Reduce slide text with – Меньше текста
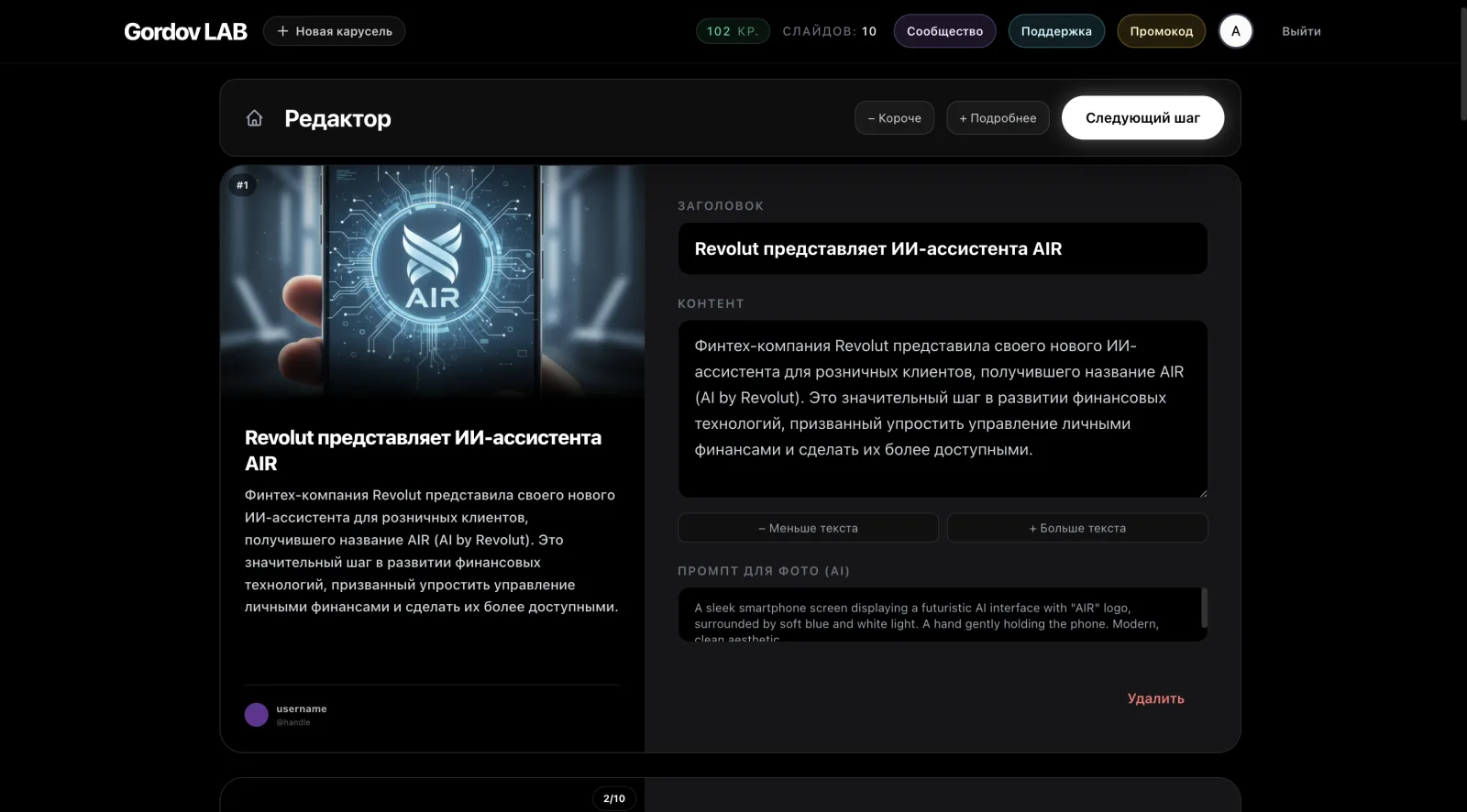Screen dimensions: 1467x812 (x=808, y=528)
